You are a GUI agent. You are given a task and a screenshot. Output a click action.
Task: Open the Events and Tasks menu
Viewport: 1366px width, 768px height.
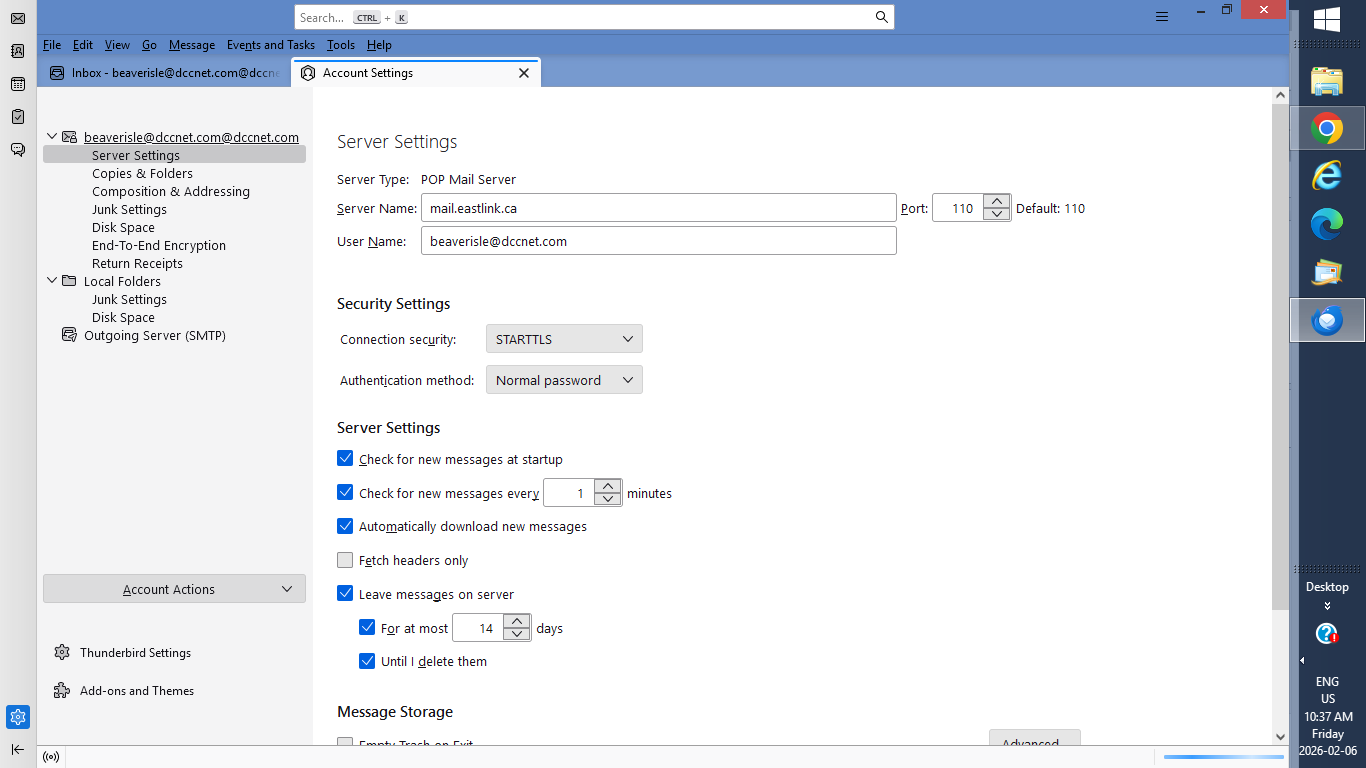[271, 45]
